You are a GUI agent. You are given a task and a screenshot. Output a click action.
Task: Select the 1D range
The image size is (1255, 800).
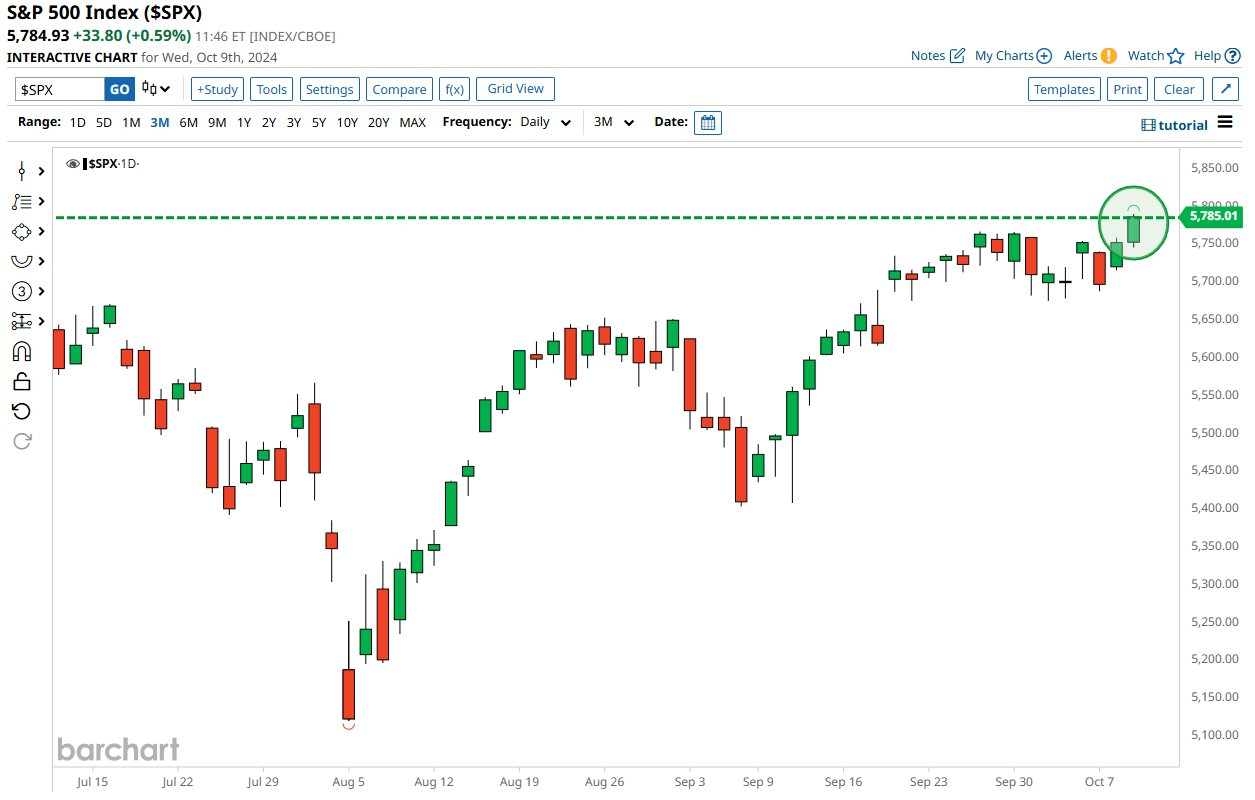77,122
